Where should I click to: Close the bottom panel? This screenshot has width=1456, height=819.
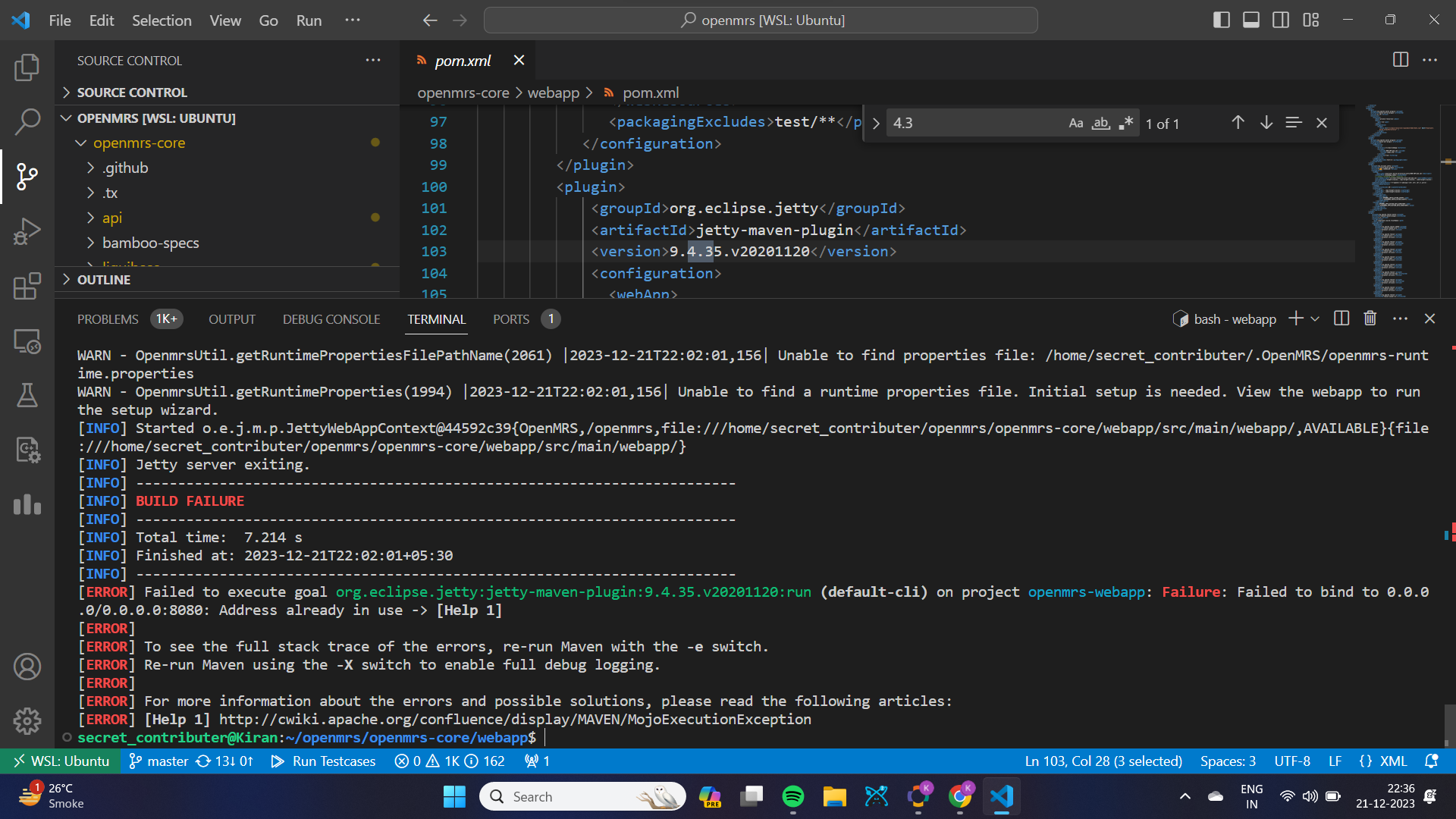[1430, 318]
